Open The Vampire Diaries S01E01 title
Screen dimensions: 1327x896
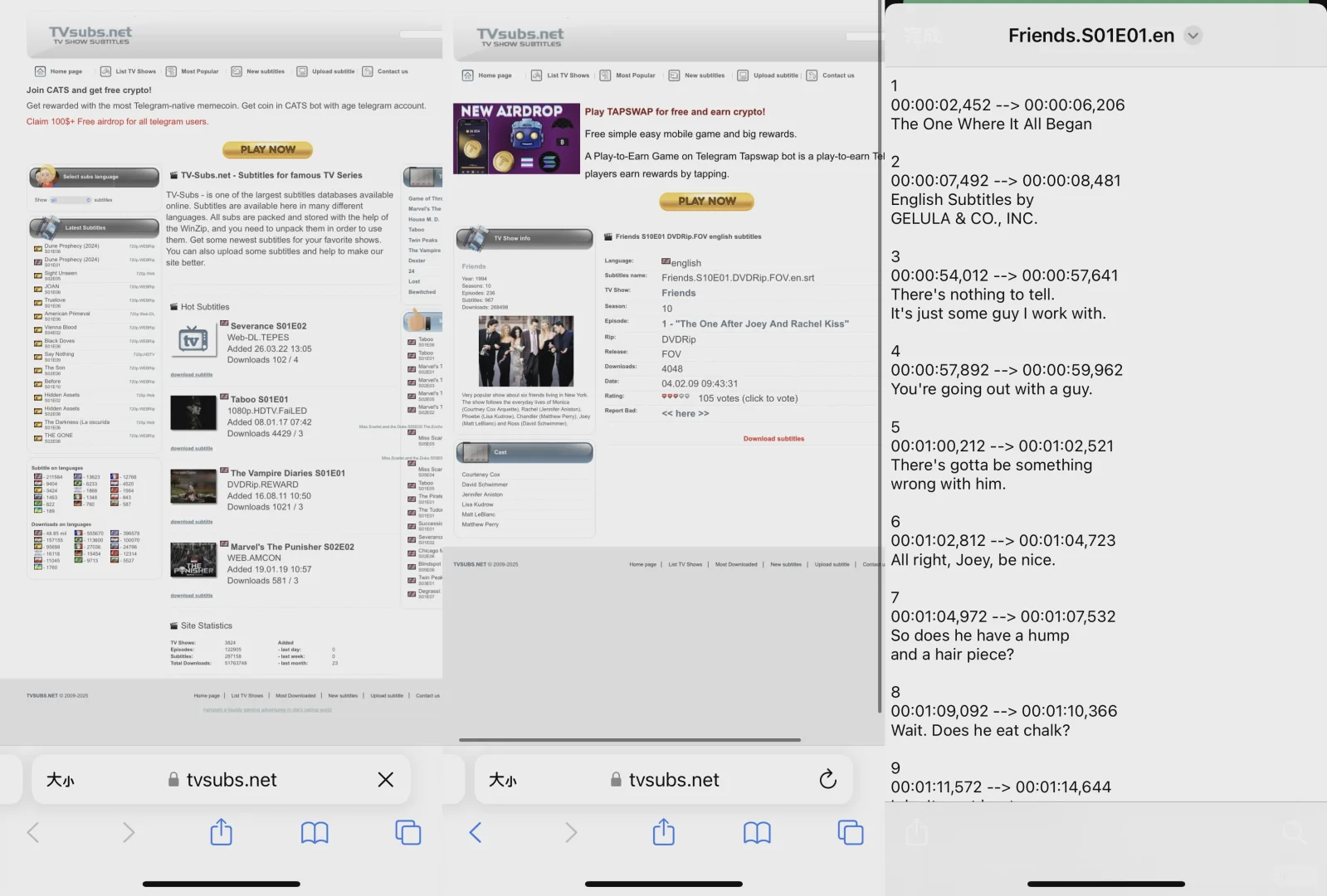point(287,473)
